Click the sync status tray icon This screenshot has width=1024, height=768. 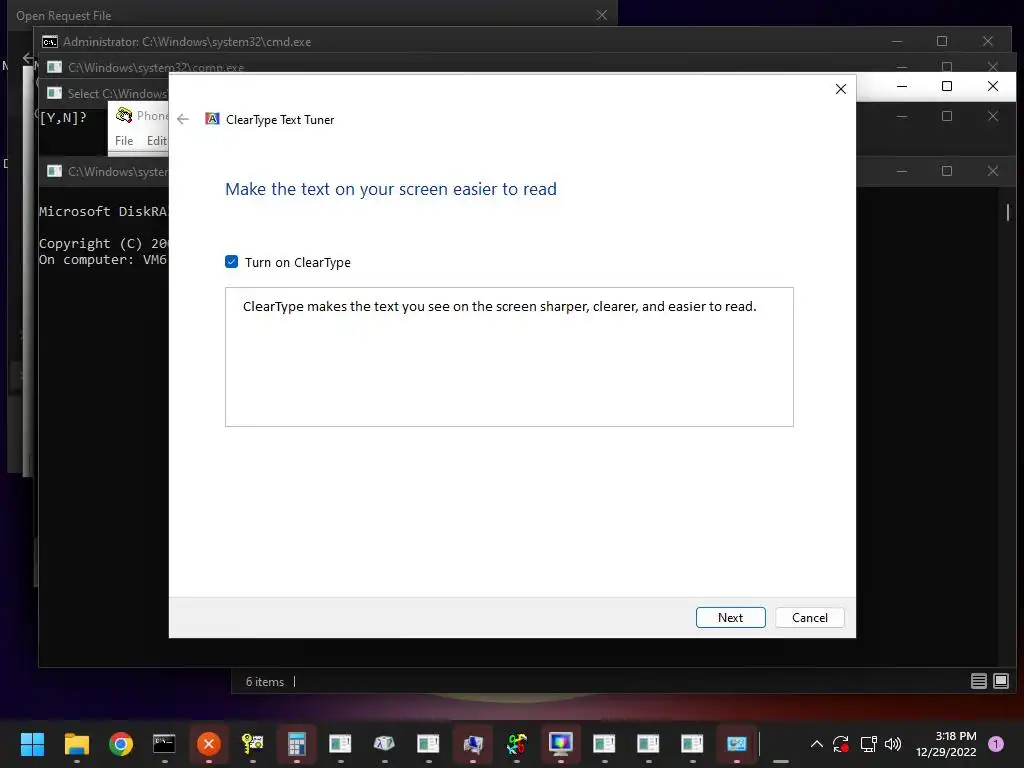point(841,744)
